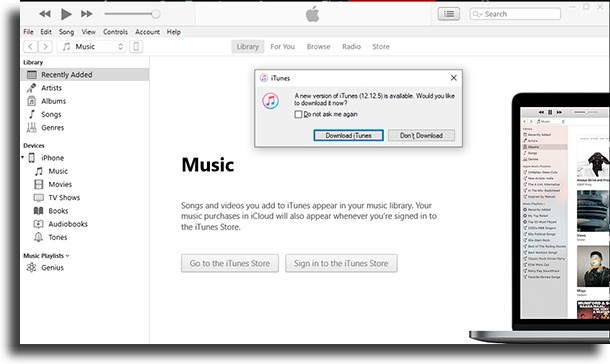Click the Albums icon in sidebar
The image size is (610, 364).
coord(32,101)
